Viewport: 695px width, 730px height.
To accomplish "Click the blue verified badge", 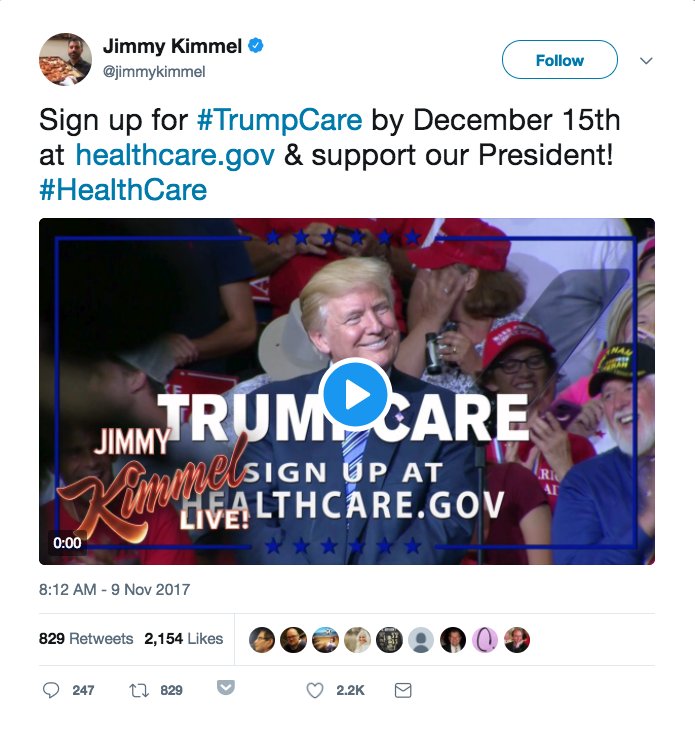I will coord(256,46).
